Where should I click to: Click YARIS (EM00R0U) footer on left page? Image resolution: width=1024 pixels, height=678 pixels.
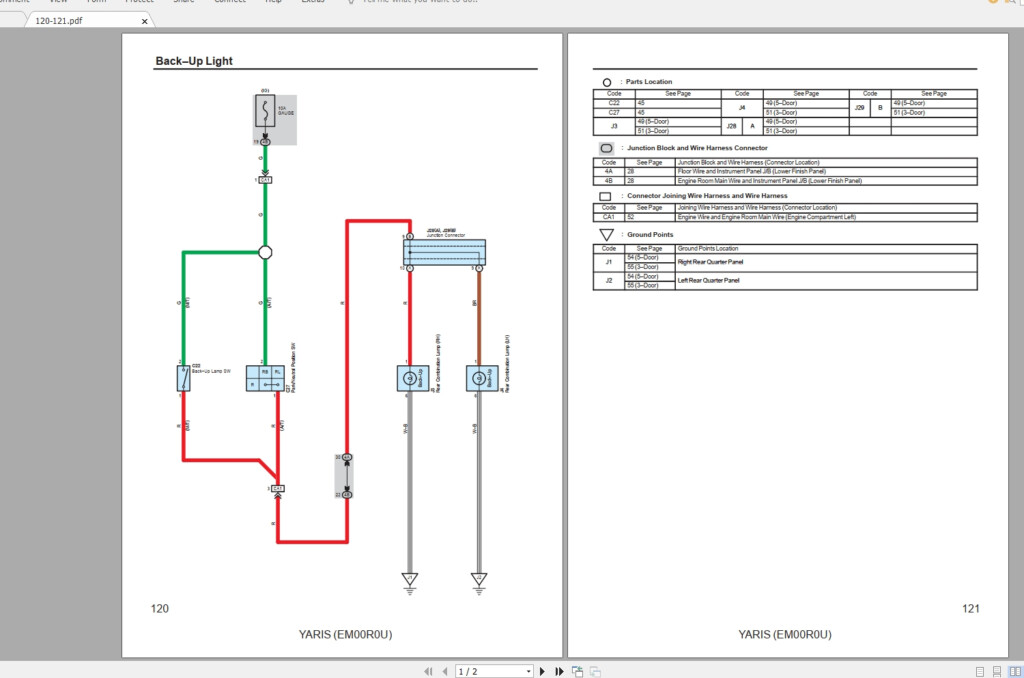click(x=345, y=634)
